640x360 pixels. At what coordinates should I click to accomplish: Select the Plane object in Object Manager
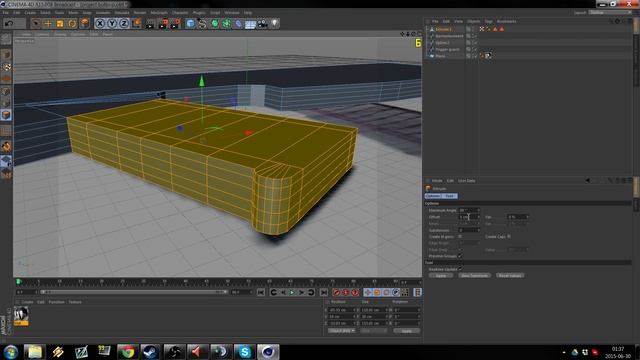(440, 56)
